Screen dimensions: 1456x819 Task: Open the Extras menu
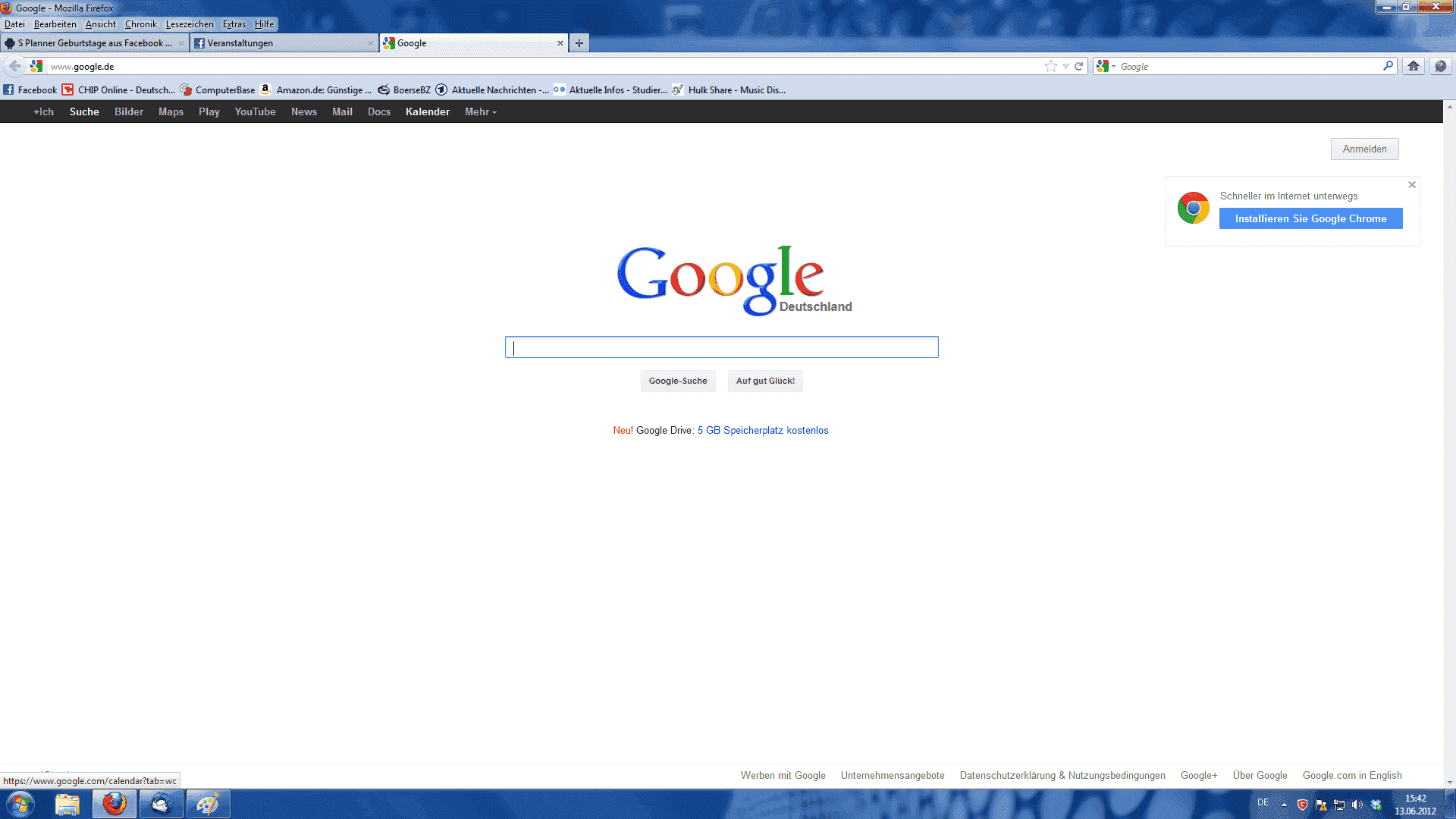[234, 24]
